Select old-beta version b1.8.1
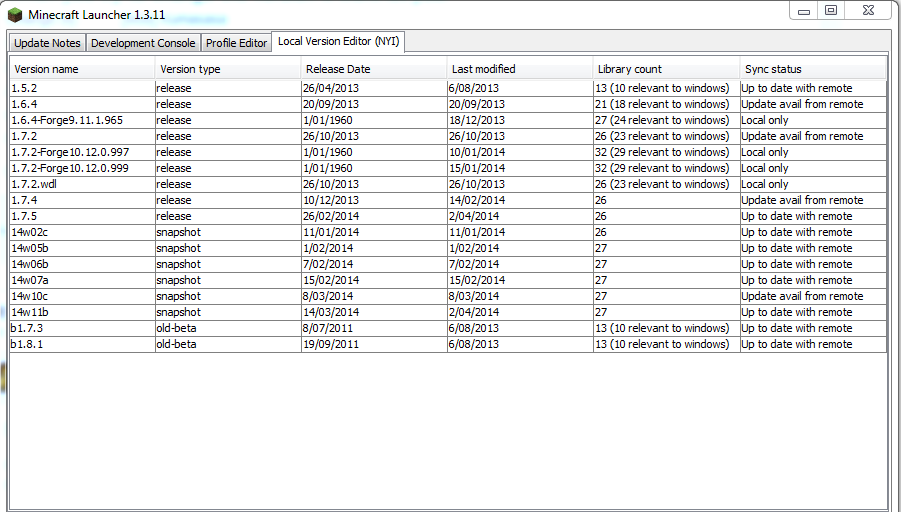The image size is (901, 512). (448, 345)
